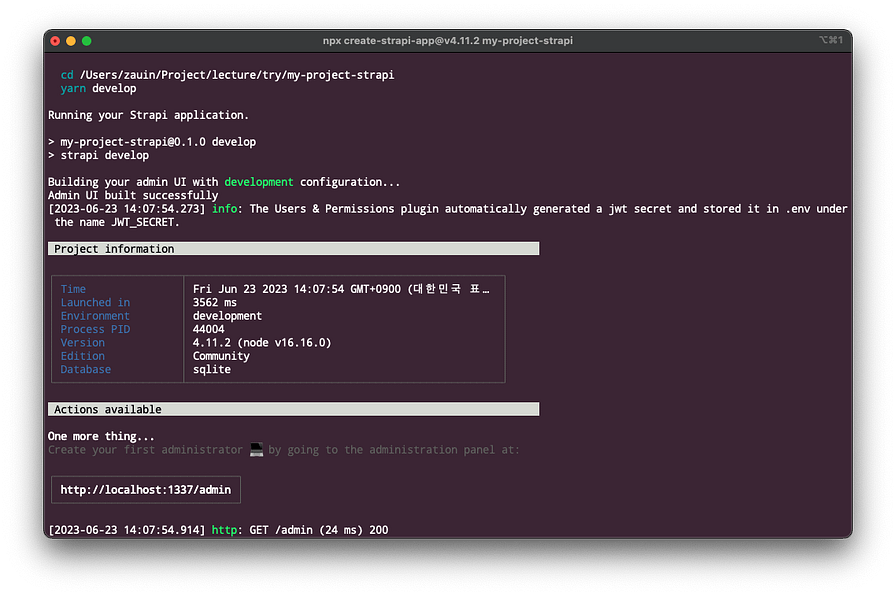Click the value 'Fri Jun 23 2023 14:07:54 GMT+0900'
896x596 pixels.
[297, 289]
